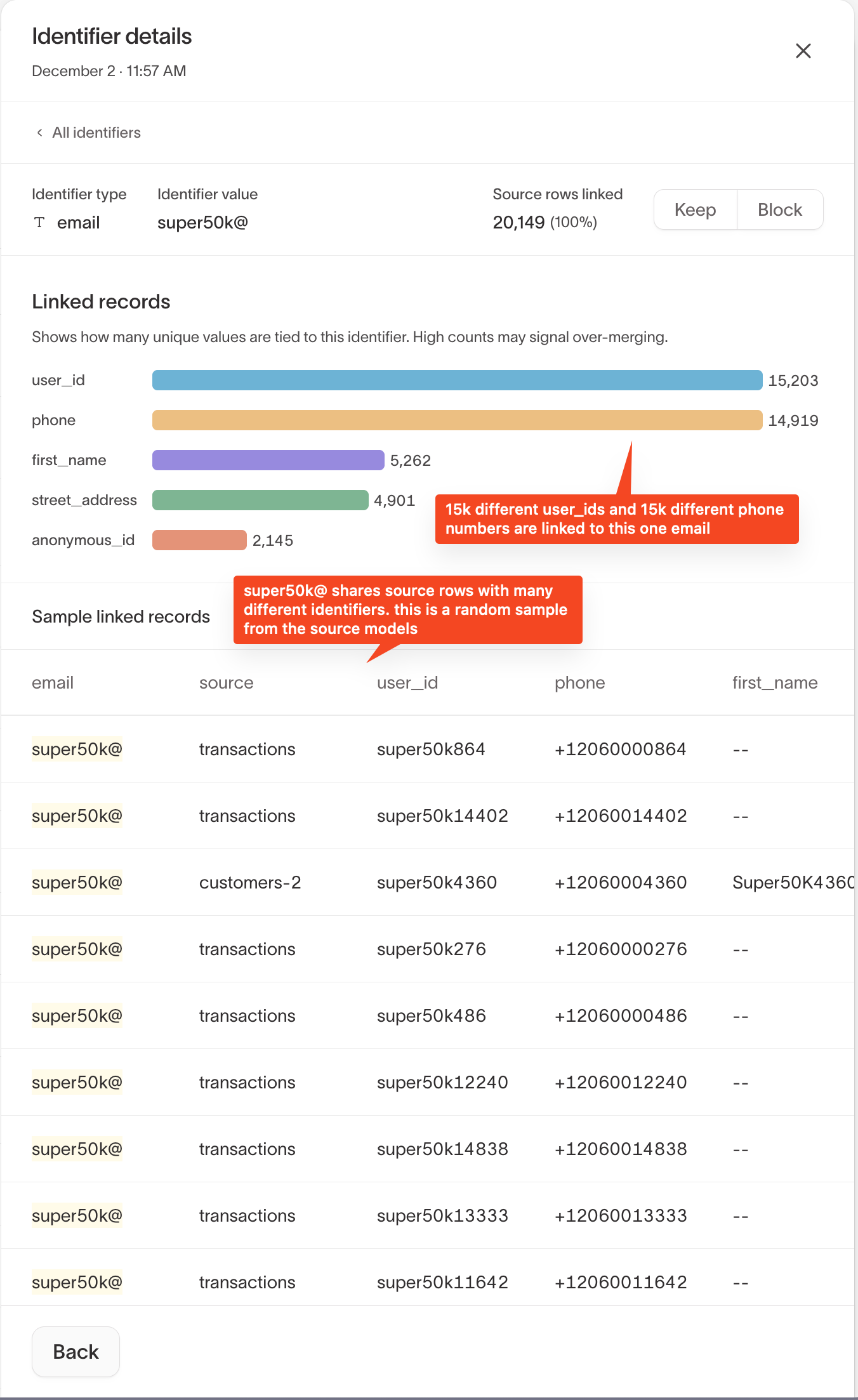This screenshot has height=1400, width=858.
Task: Click the orange phone bar
Action: coord(457,420)
